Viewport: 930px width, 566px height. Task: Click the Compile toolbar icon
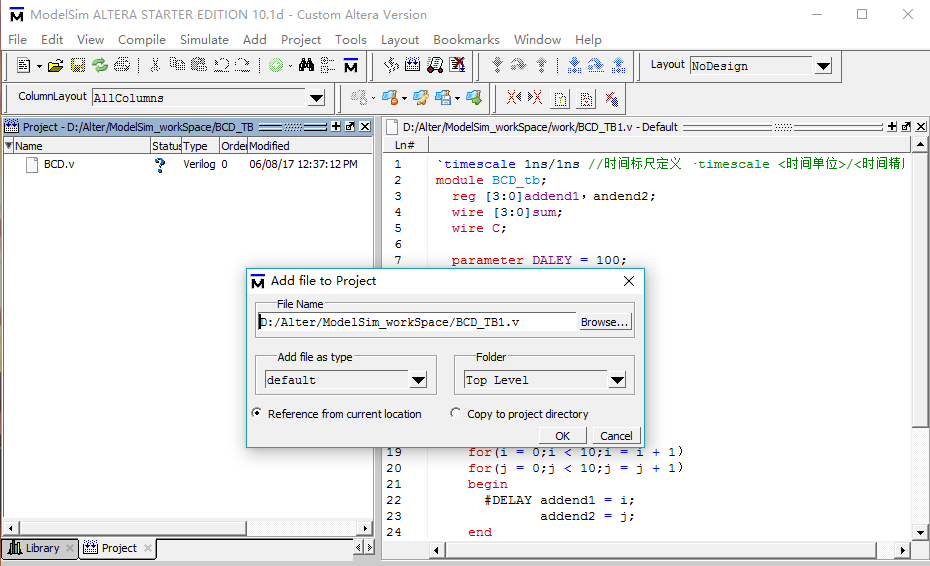click(x=391, y=65)
